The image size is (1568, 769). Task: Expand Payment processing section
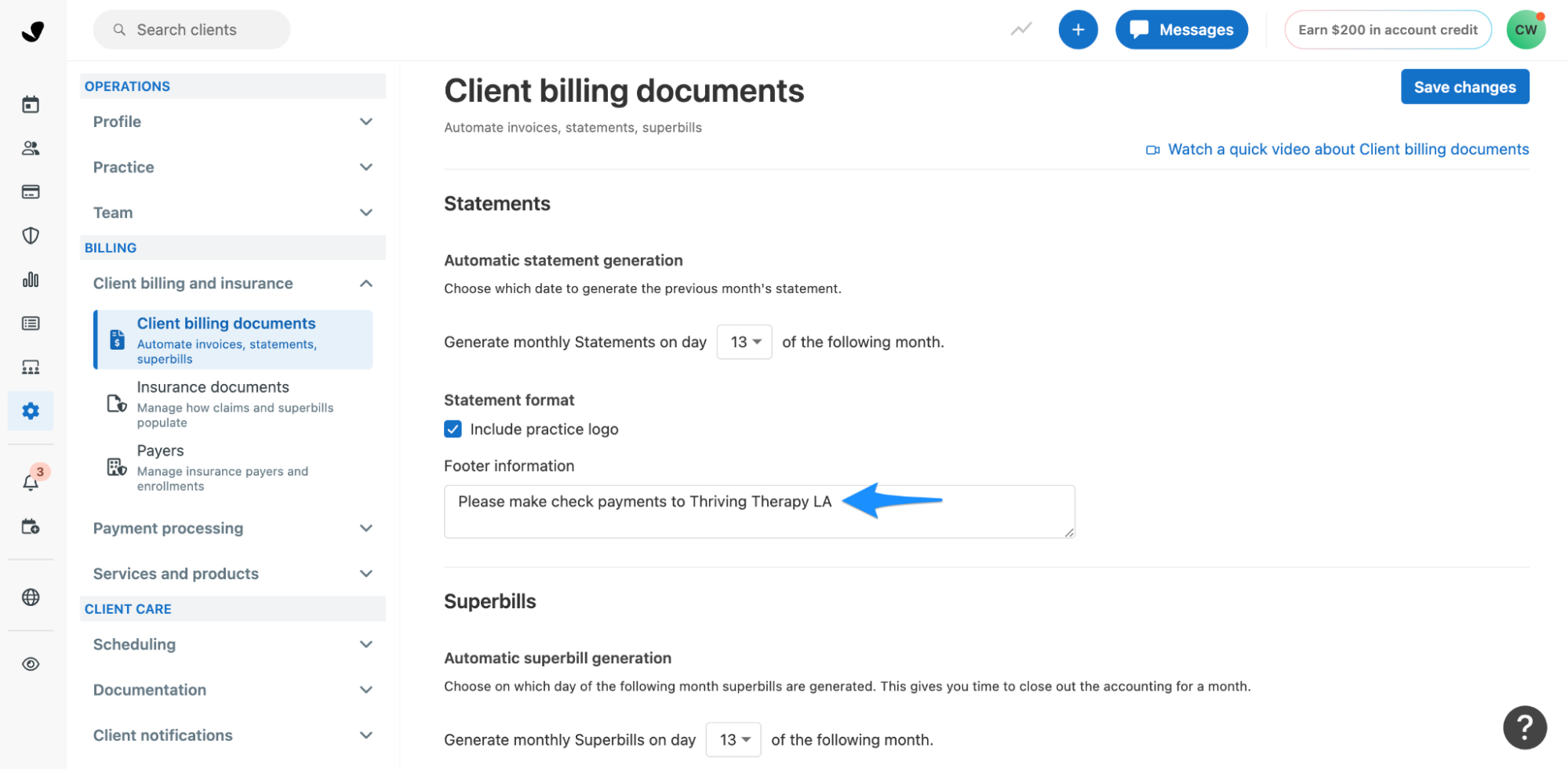232,528
